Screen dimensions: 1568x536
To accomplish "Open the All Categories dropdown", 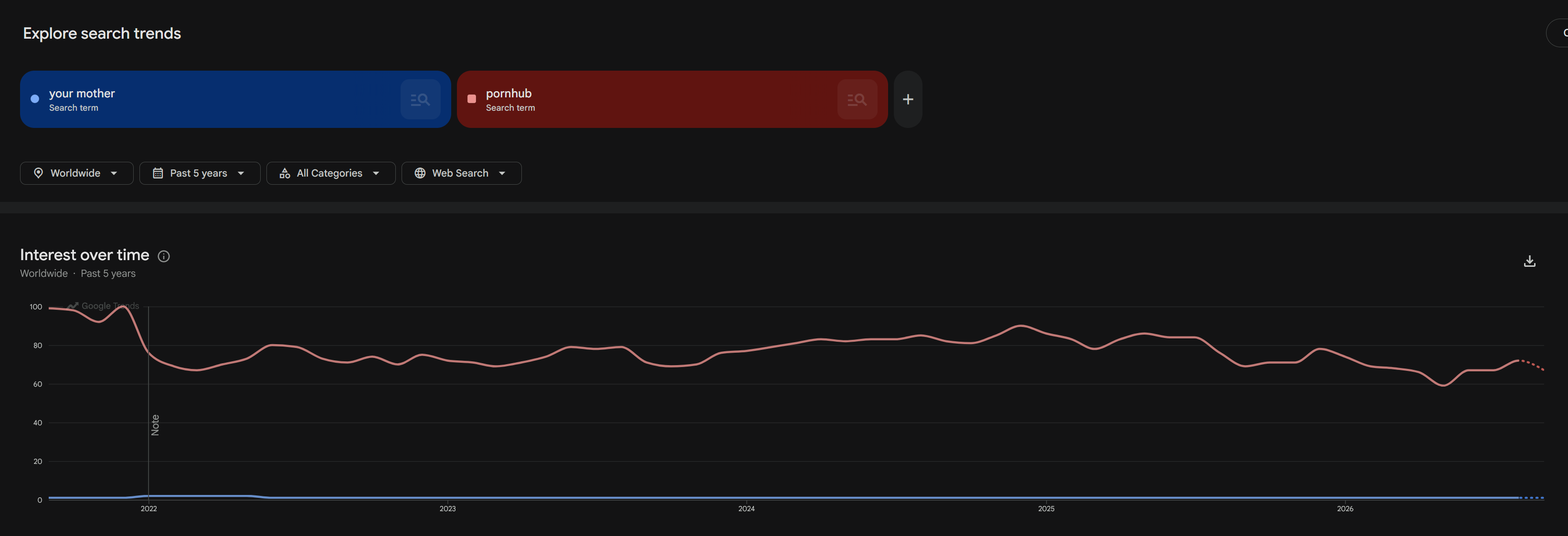I will [x=330, y=173].
